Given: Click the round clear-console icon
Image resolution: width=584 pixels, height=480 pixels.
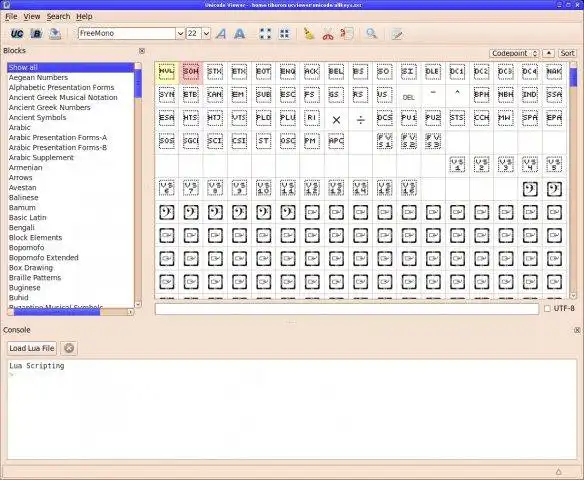Looking at the screenshot, I should (69, 348).
